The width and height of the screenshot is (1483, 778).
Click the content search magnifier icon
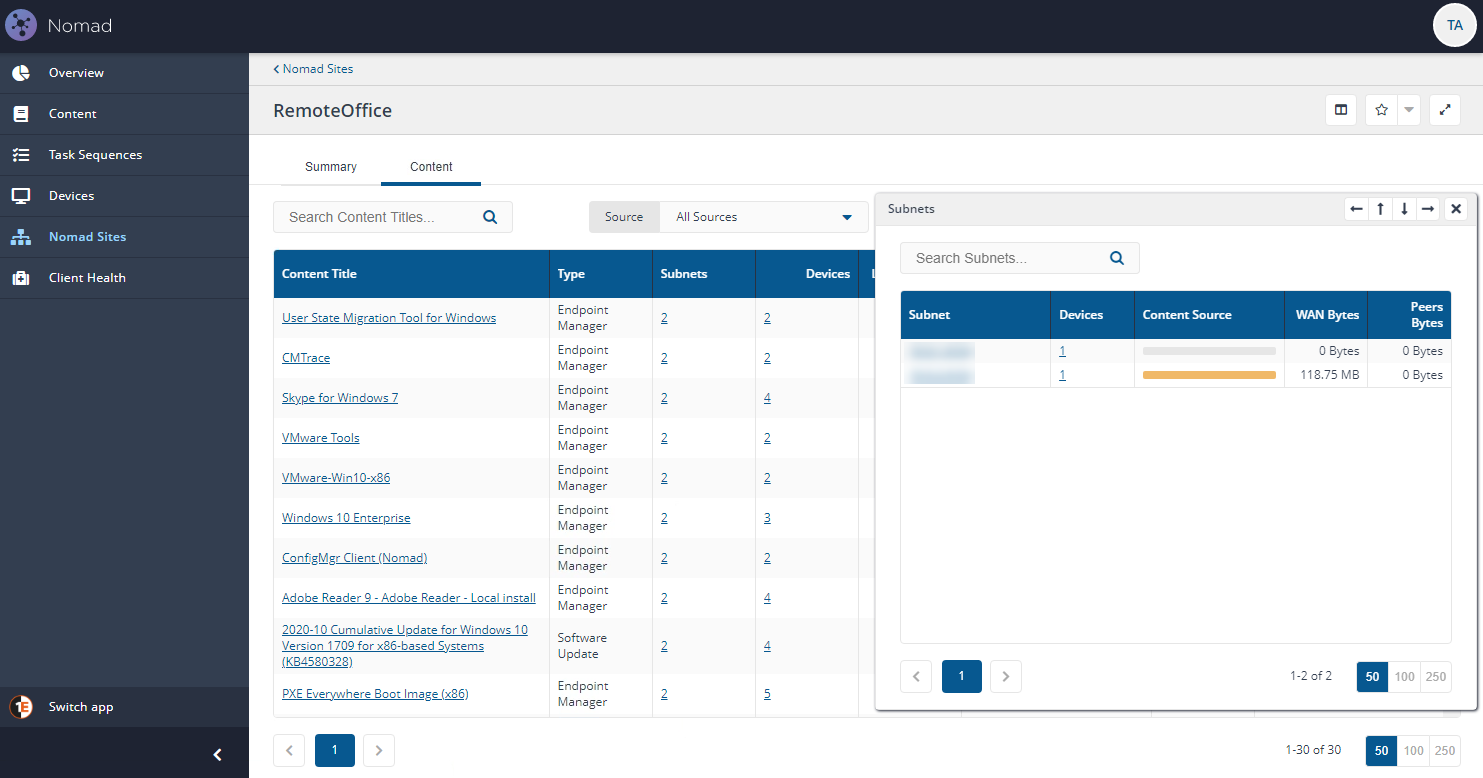click(490, 217)
